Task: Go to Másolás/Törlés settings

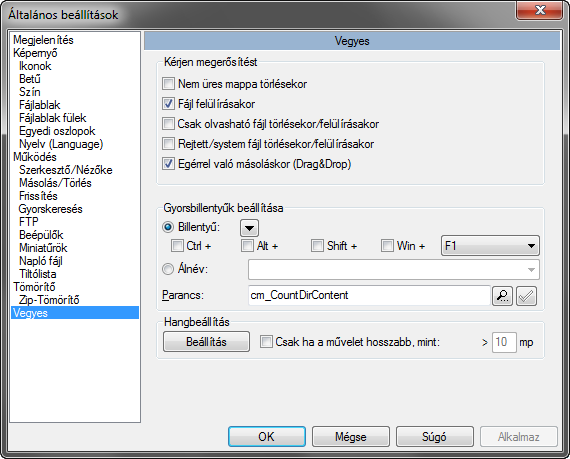Action: pos(55,183)
